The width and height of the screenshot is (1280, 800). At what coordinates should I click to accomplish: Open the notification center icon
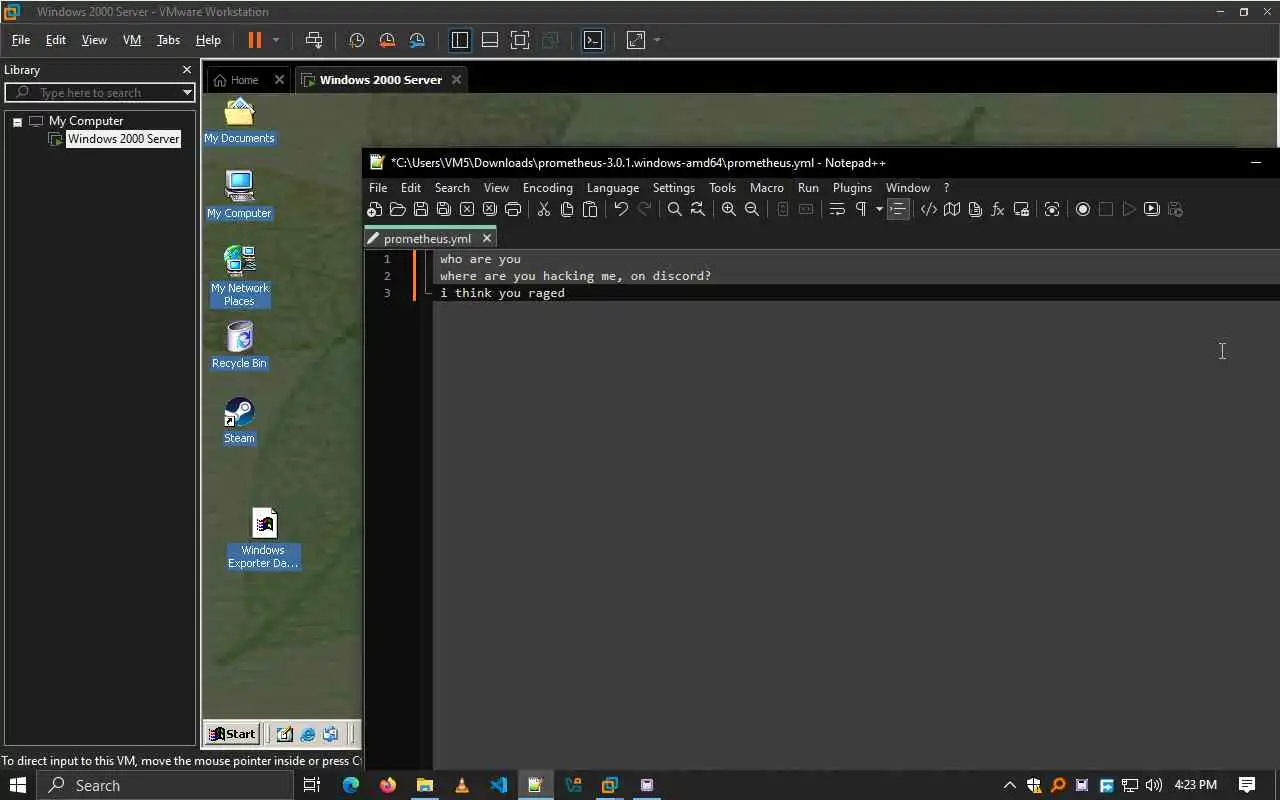pos(1247,785)
